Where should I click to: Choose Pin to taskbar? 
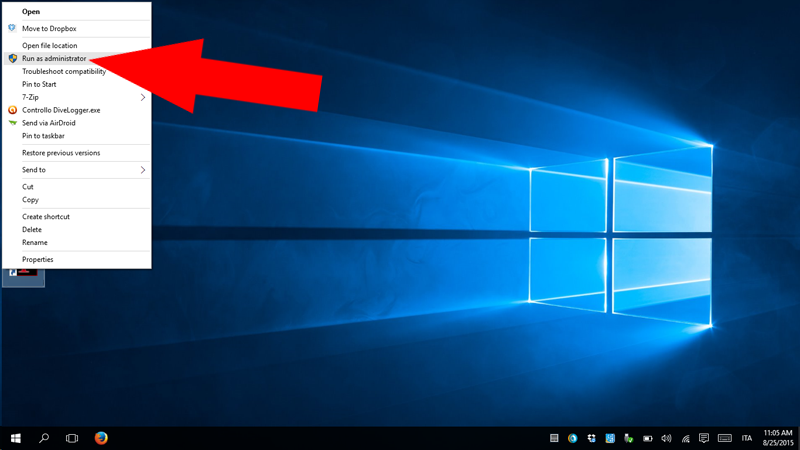click(x=77, y=136)
